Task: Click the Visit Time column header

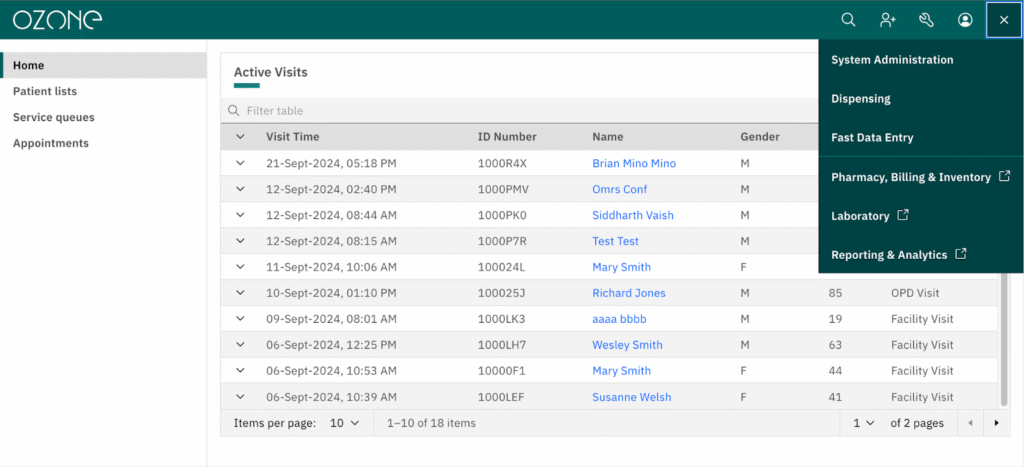Action: tap(292, 137)
